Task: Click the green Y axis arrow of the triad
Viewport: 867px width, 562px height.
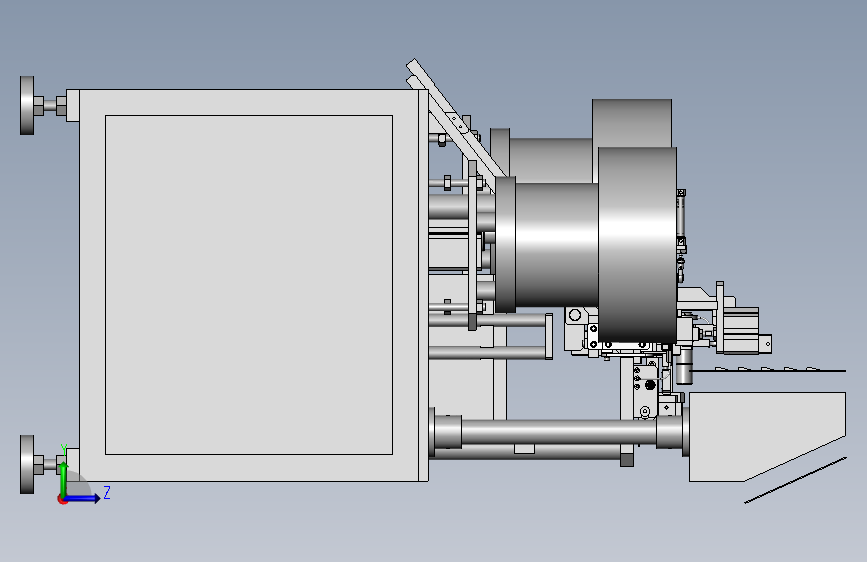Action: tap(64, 479)
